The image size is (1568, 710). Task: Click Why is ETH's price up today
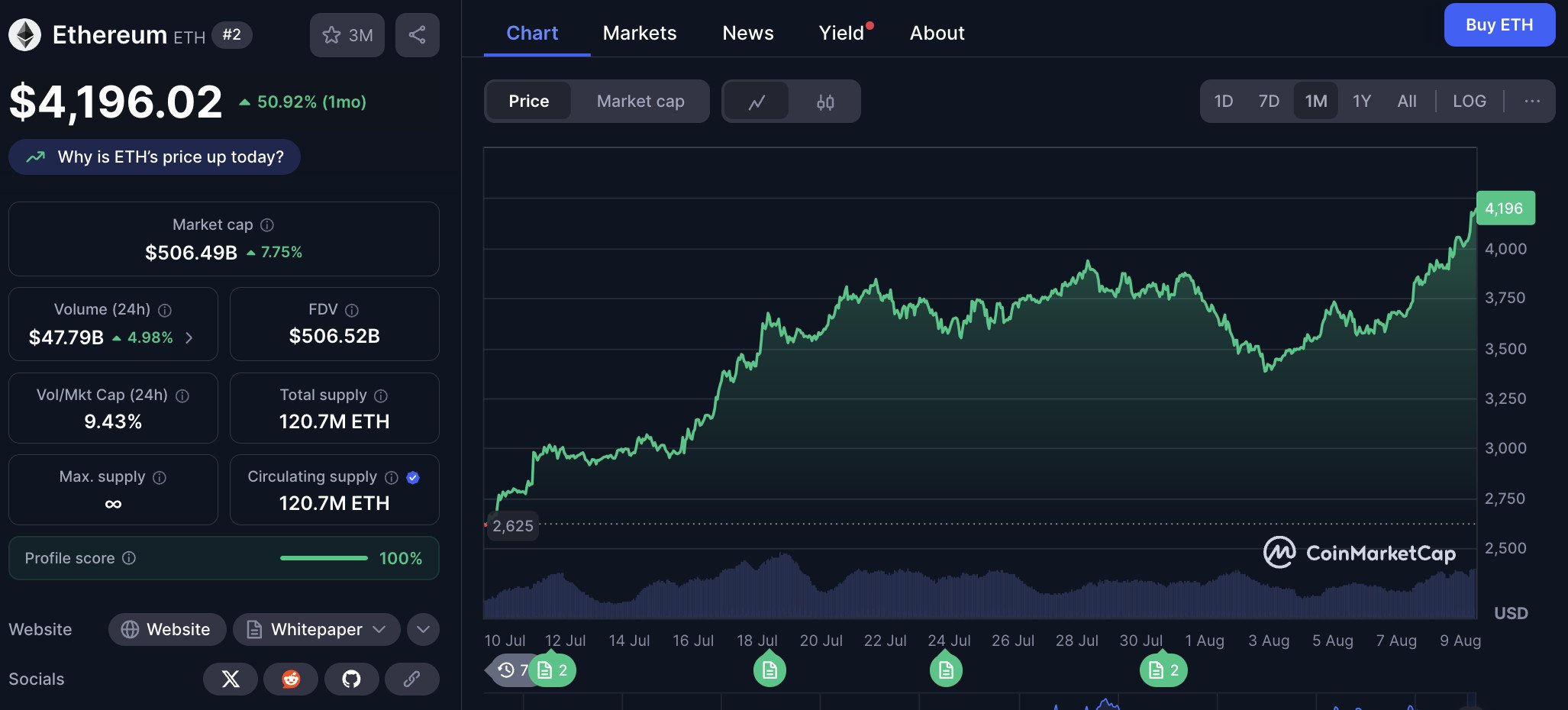(x=155, y=157)
